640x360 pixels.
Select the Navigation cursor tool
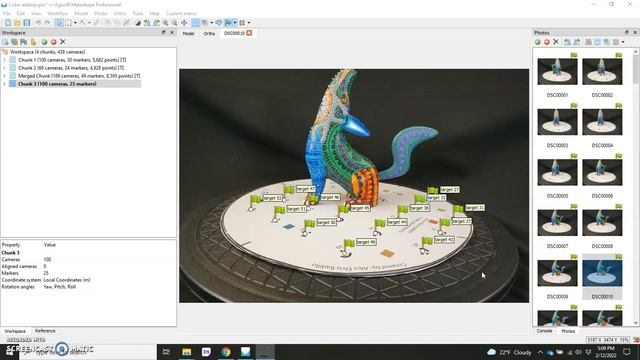coord(59,23)
